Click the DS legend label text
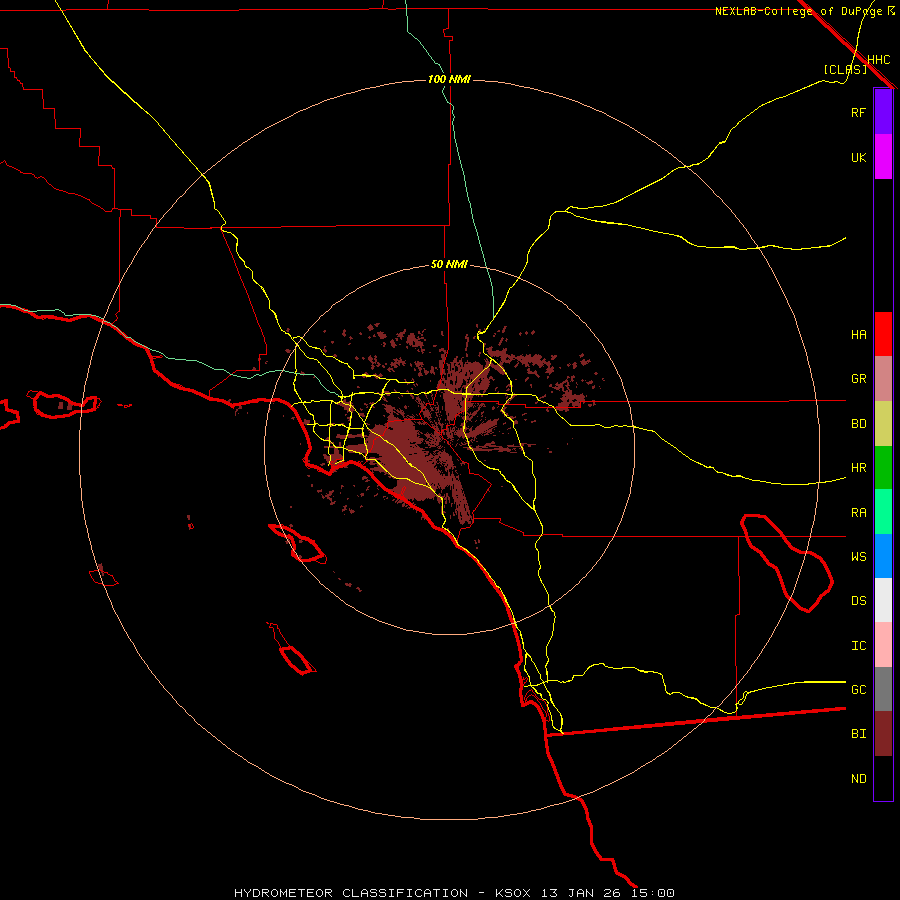Image resolution: width=900 pixels, height=900 pixels. [x=858, y=600]
